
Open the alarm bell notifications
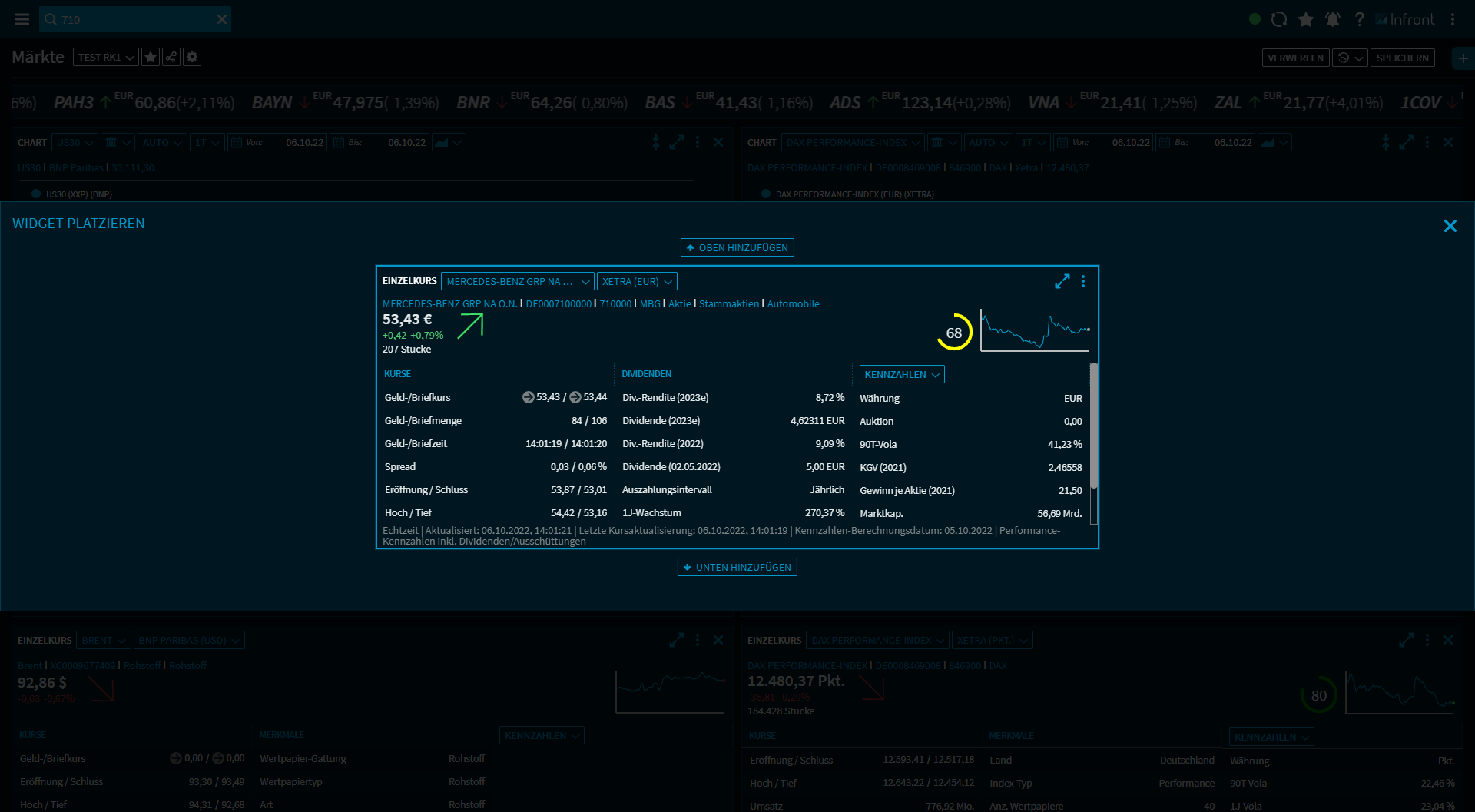point(1333,19)
